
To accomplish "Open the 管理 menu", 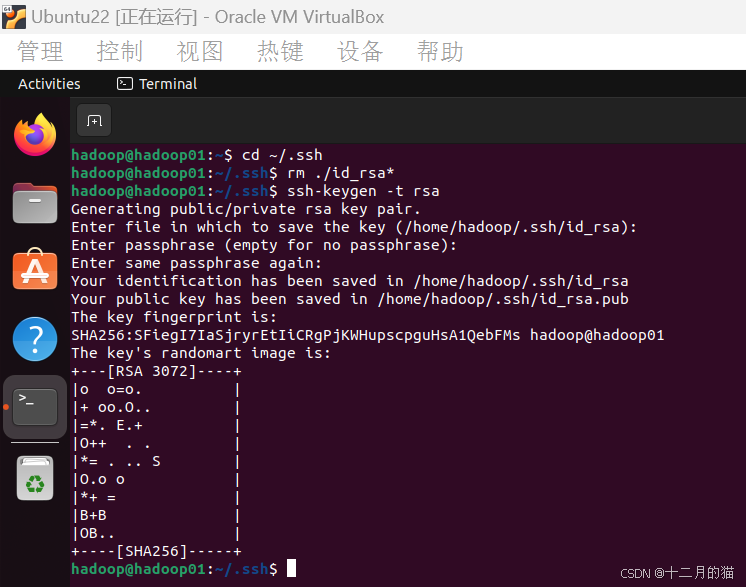I will tap(40, 51).
